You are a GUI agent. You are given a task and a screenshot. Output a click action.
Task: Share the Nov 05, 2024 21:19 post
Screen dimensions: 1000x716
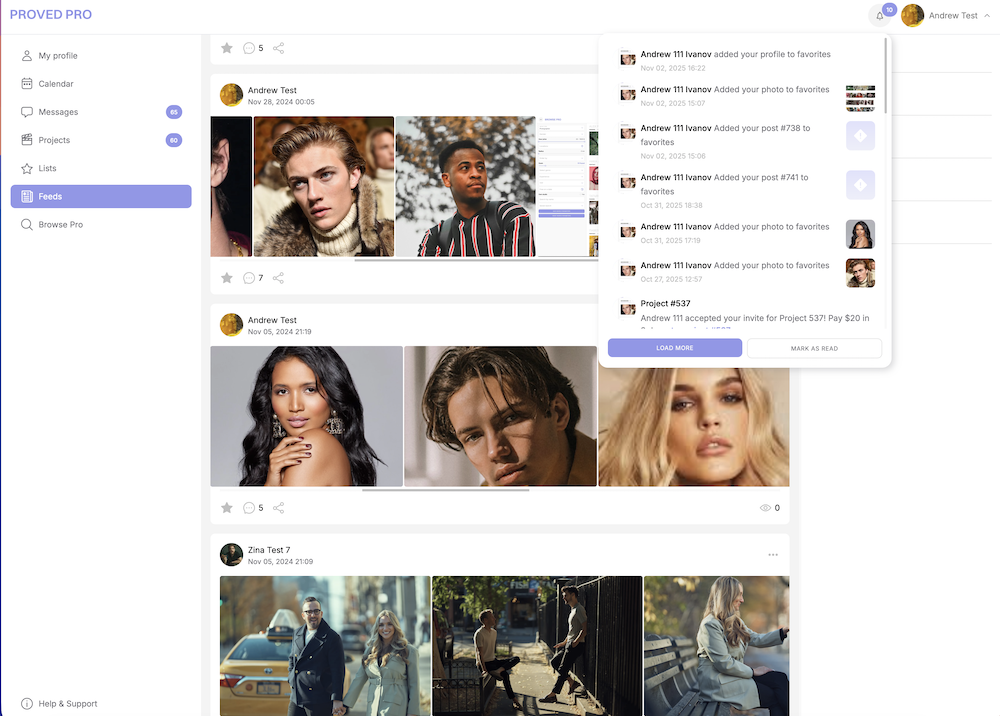click(x=279, y=508)
